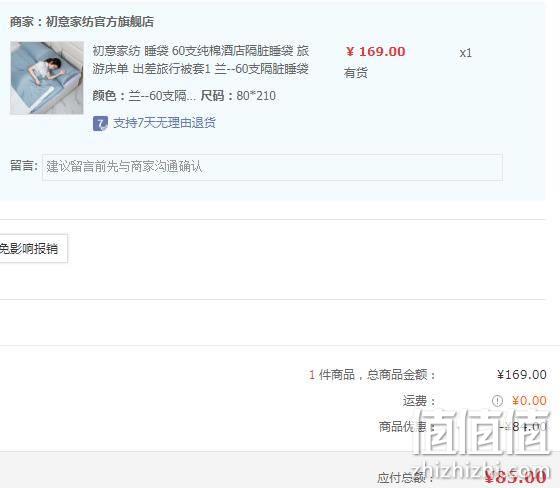The height and width of the screenshot is (488, 560).
Task: Click the 支持7天无理由退货 text link
Action: pyautogui.click(x=164, y=123)
